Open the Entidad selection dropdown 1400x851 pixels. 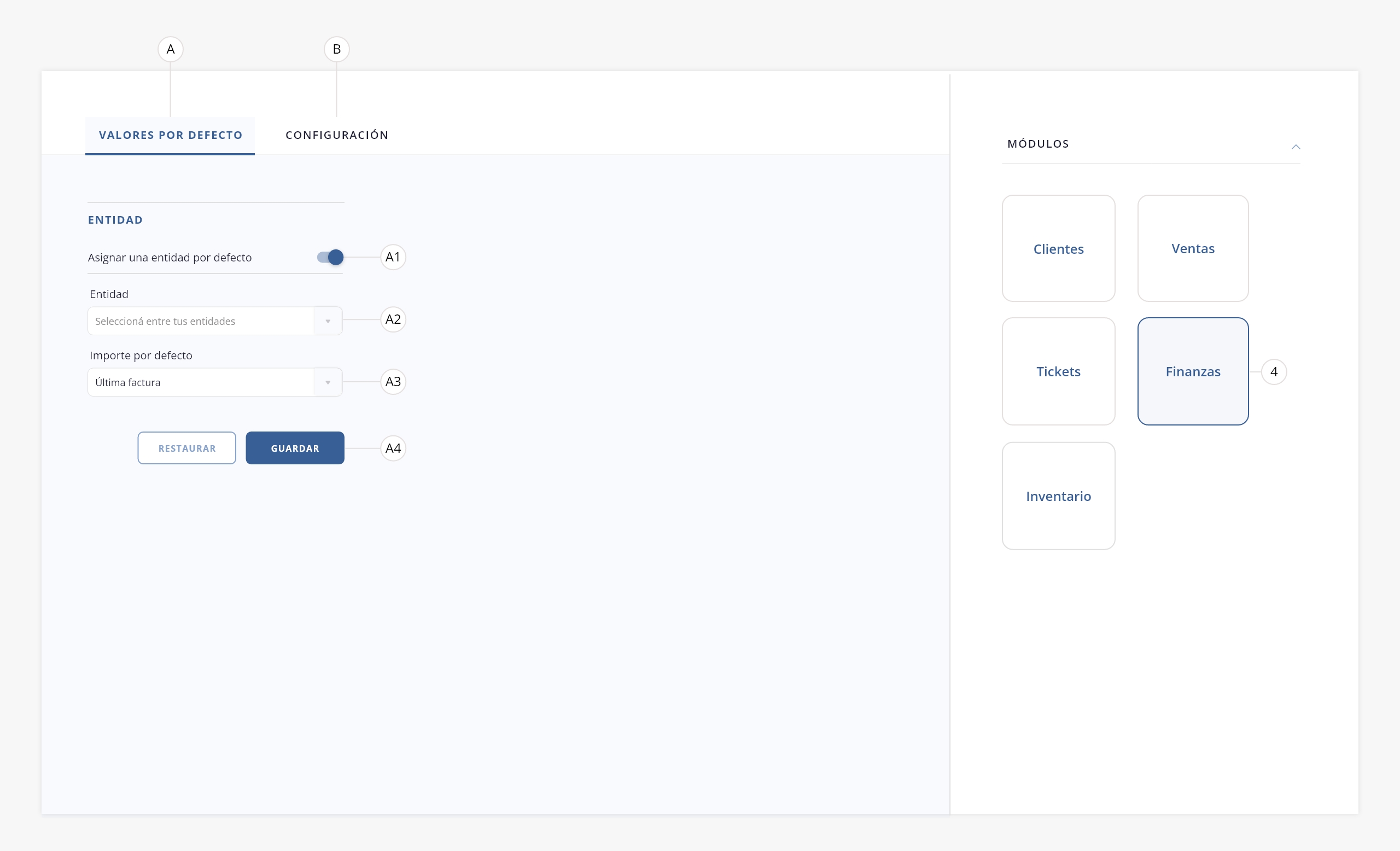215,321
